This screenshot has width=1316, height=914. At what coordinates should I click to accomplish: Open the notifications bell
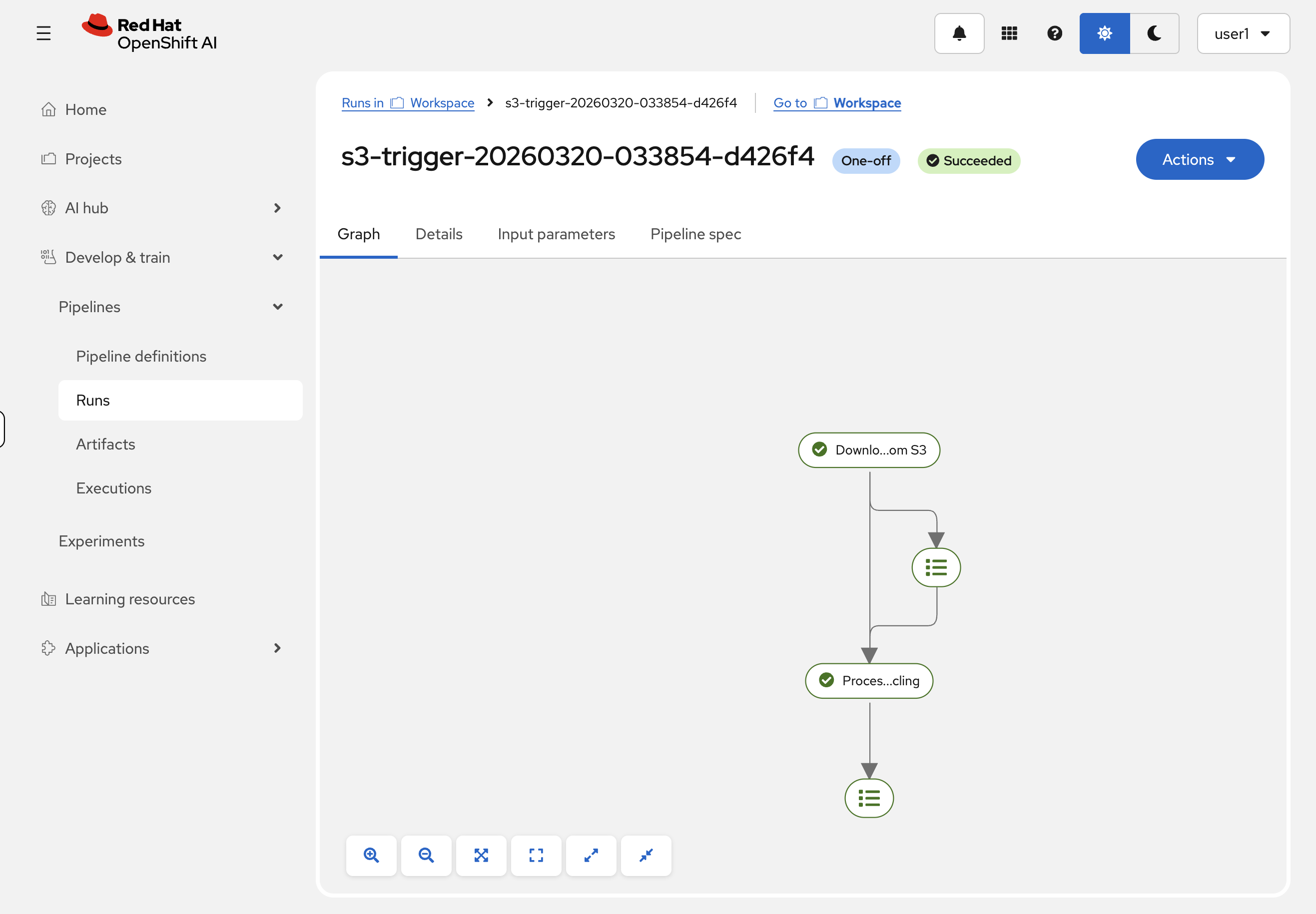[x=959, y=32]
